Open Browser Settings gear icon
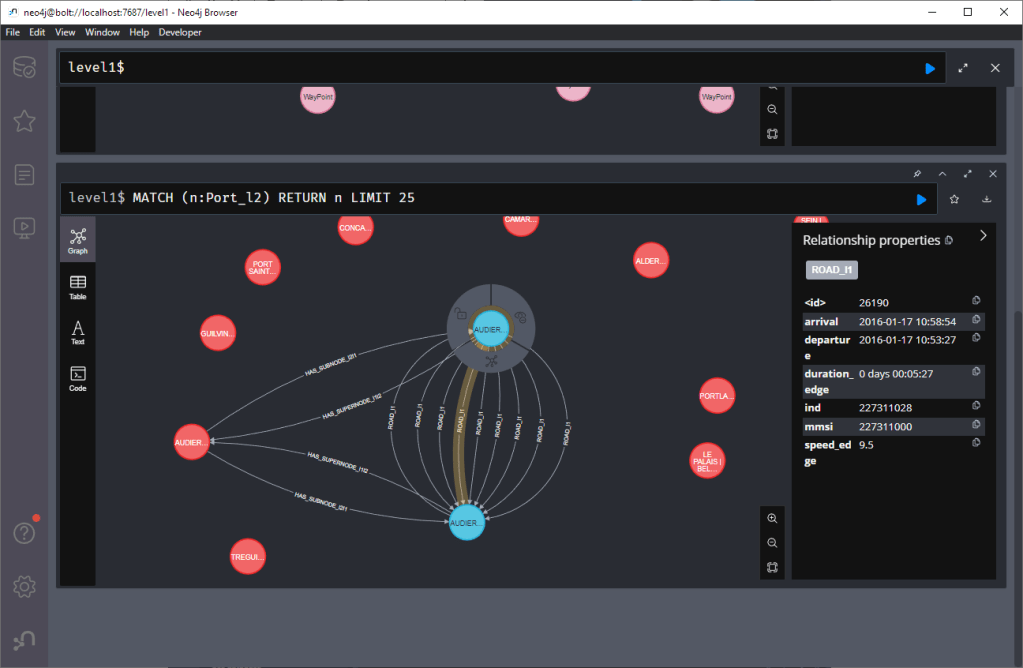Viewport: 1023px width, 668px height. coord(24,585)
